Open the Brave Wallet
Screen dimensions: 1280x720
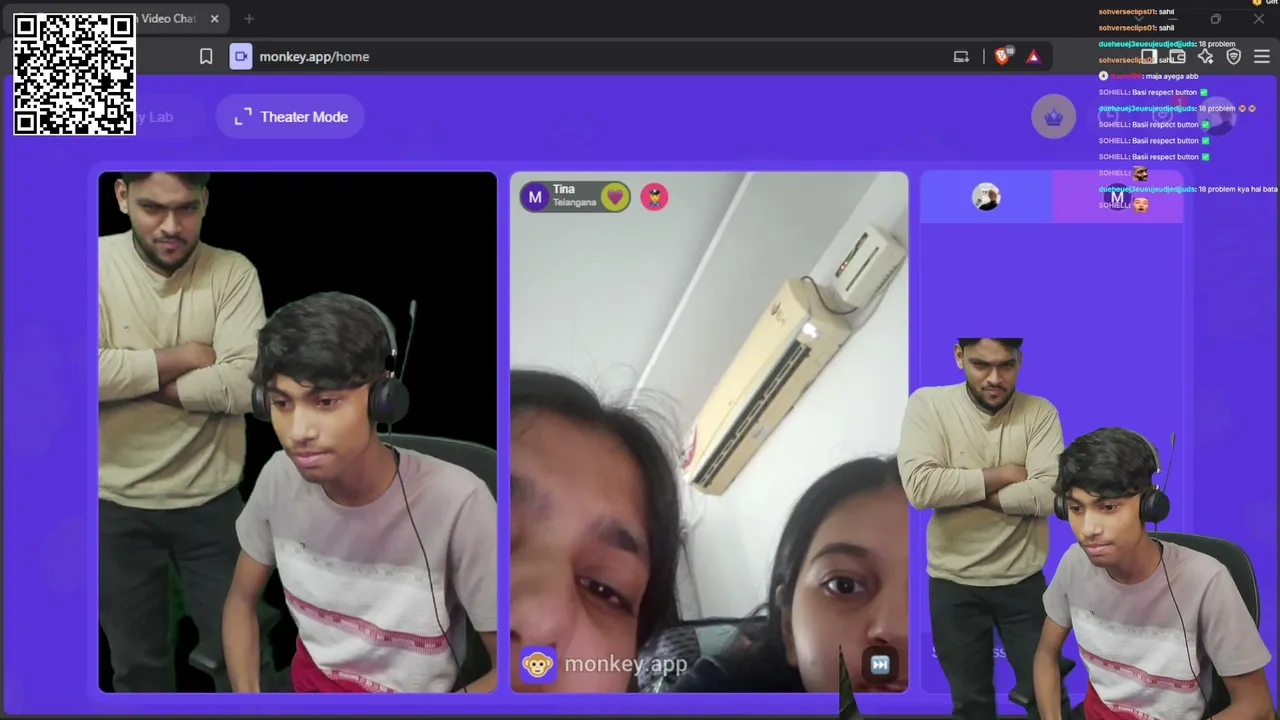1177,57
